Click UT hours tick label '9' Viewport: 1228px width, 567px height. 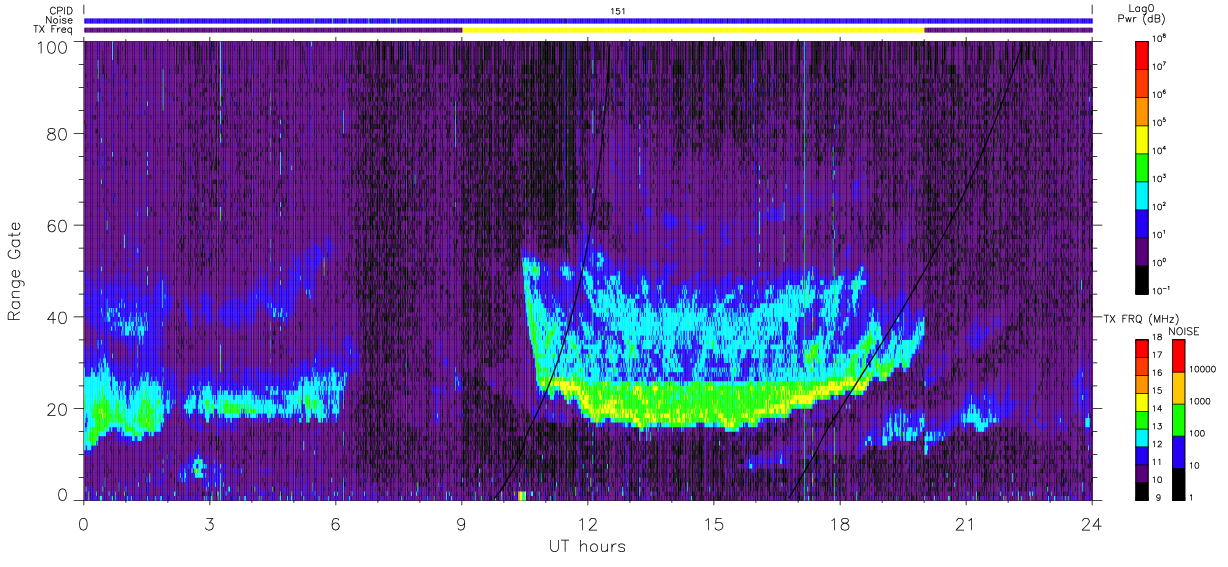462,523
